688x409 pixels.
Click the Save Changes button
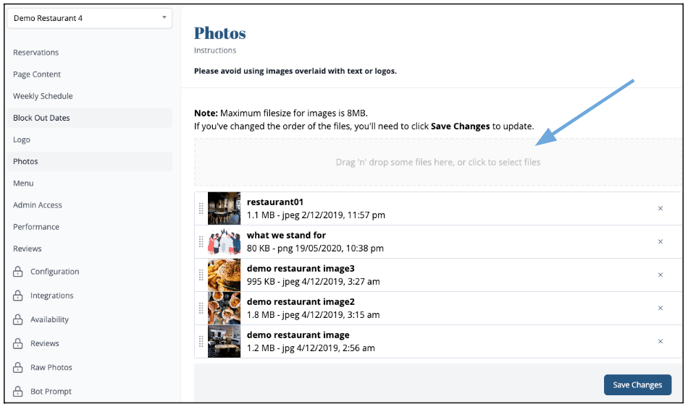[x=638, y=385]
